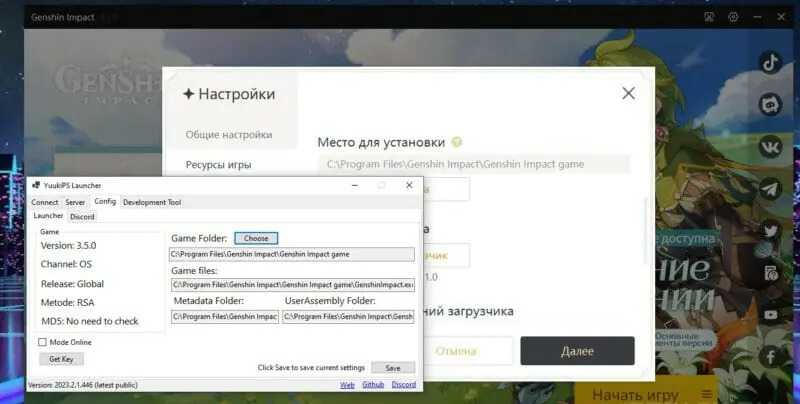Select the Config tab

[105, 201]
